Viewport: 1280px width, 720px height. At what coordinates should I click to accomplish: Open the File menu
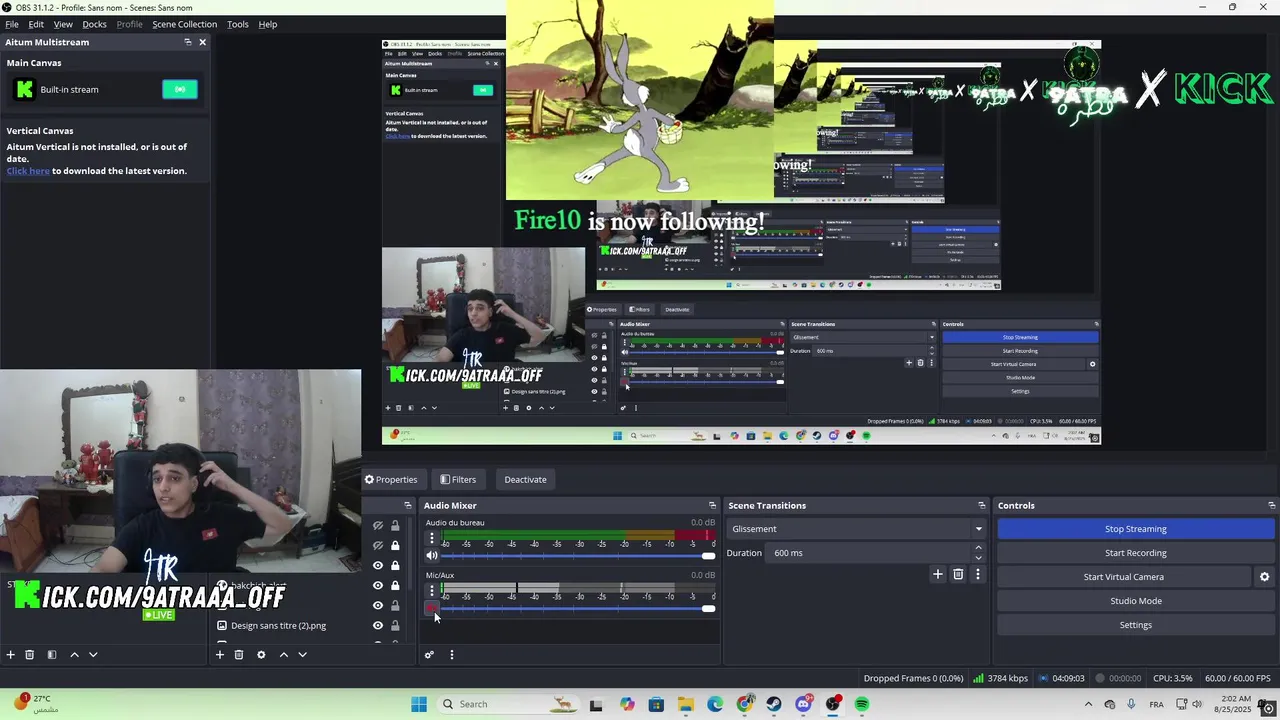click(x=12, y=24)
